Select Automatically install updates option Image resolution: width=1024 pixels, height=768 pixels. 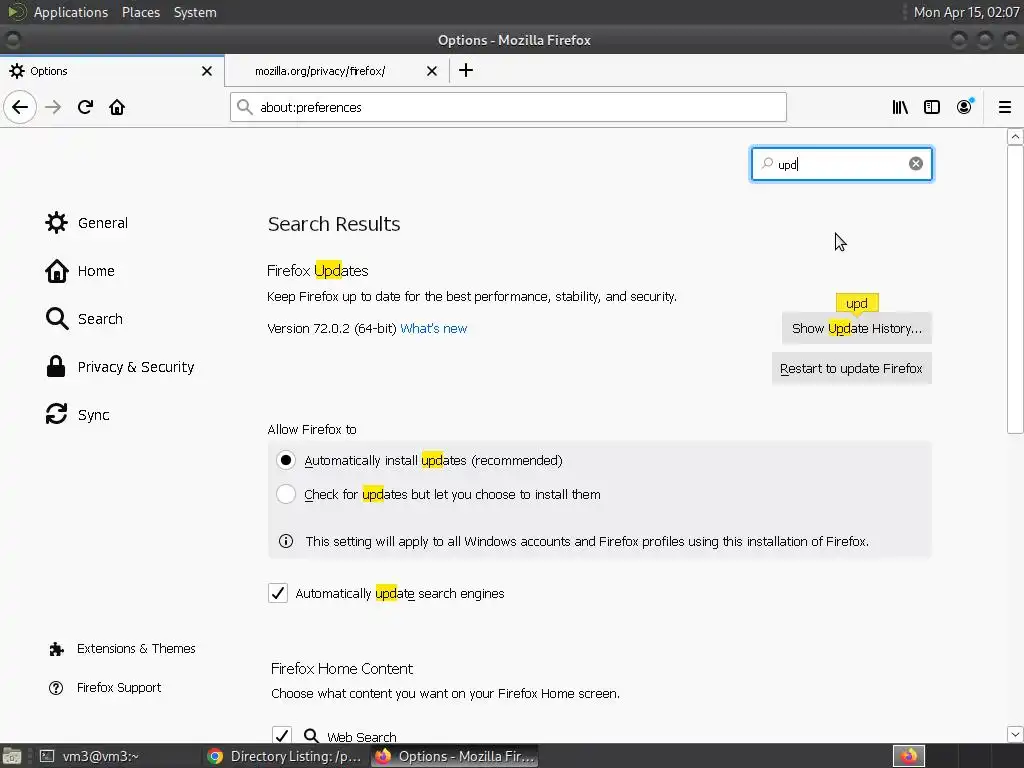[285, 460]
